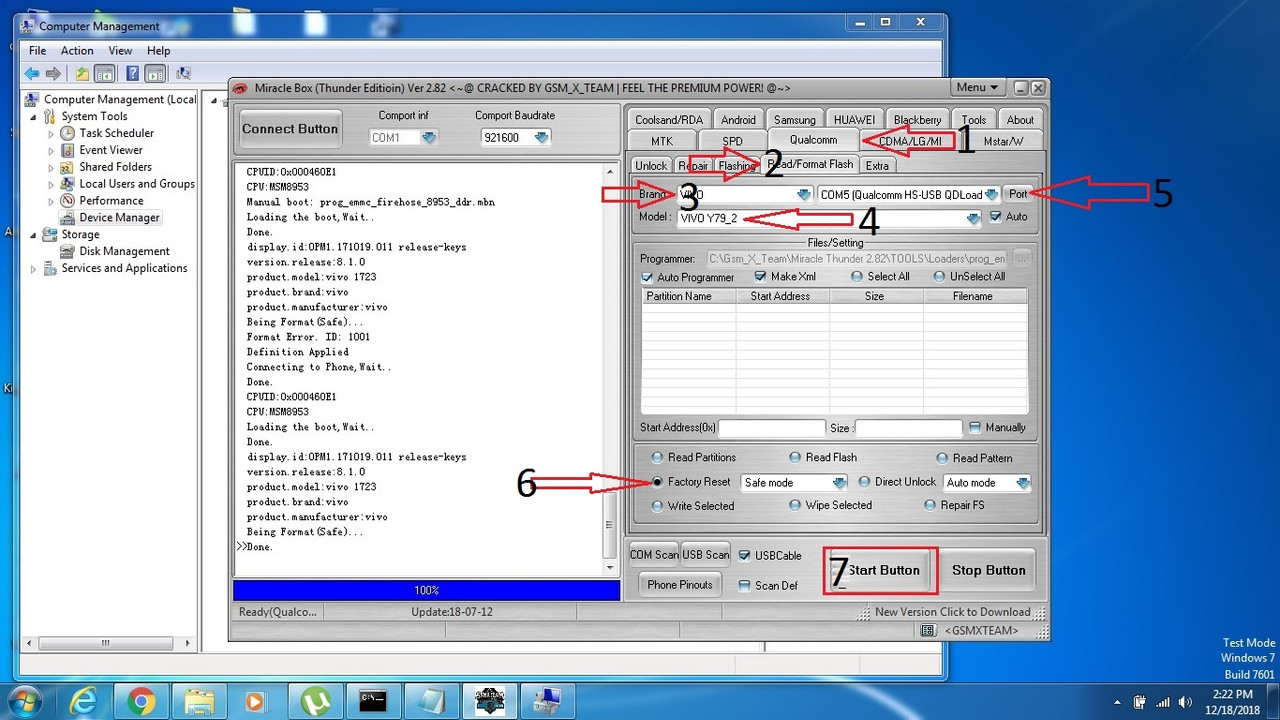
Task: Click the Up one level folder icon
Action: [x=82, y=73]
